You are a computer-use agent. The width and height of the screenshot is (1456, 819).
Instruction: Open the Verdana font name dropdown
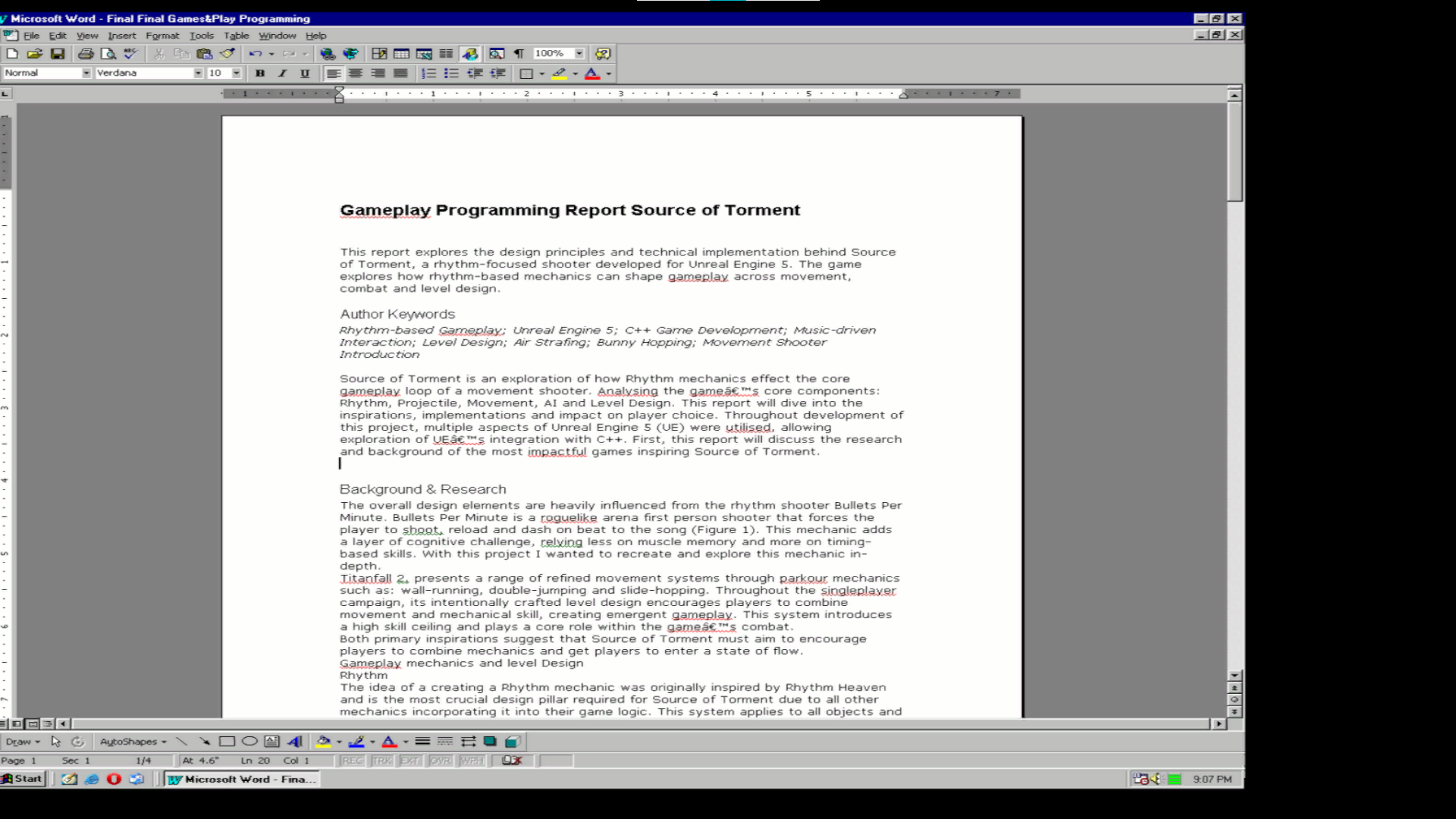point(198,74)
